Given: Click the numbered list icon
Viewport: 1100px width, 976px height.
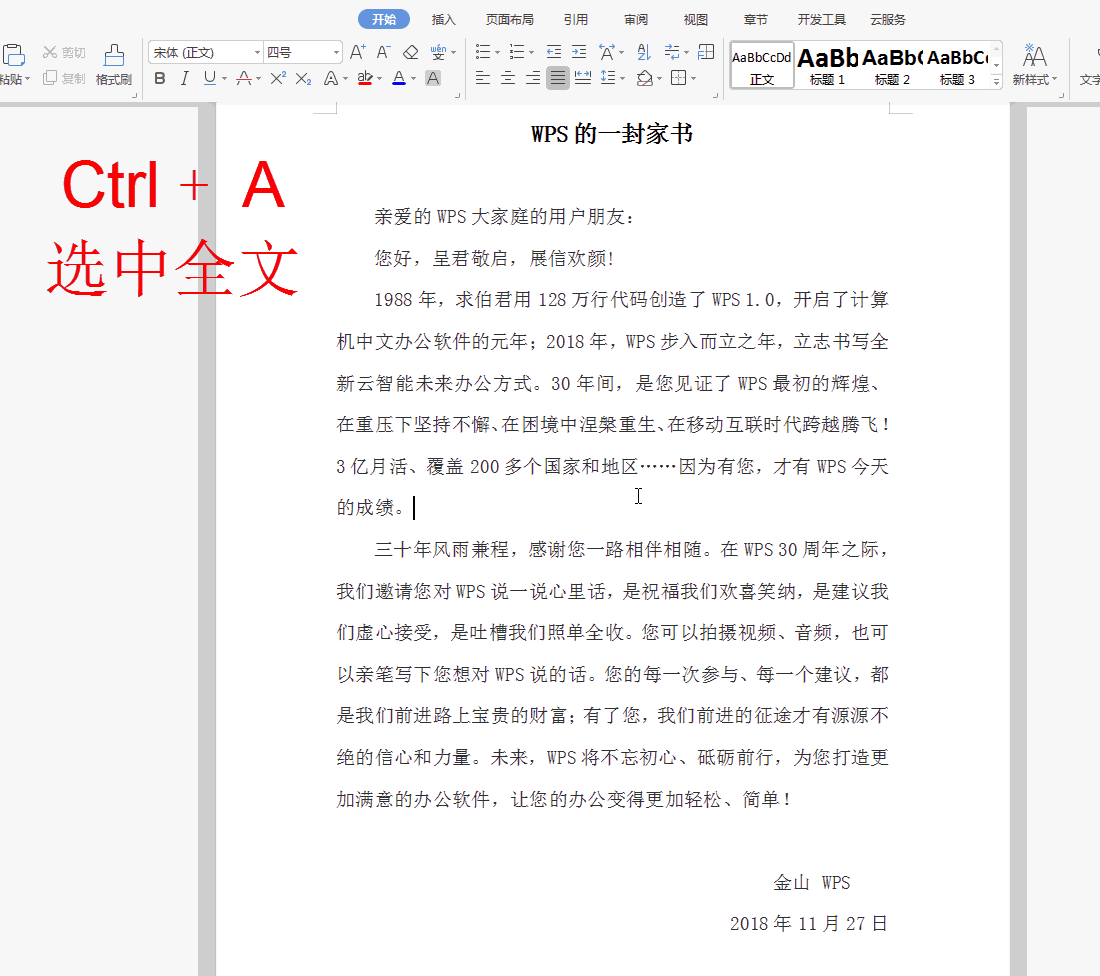Looking at the screenshot, I should (517, 52).
